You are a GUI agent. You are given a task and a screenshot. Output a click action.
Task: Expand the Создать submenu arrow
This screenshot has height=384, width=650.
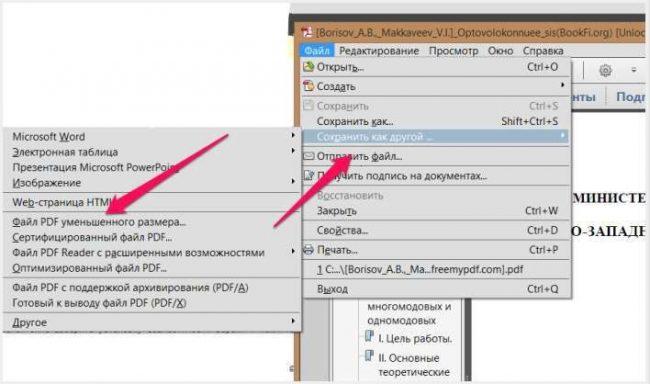563,85
